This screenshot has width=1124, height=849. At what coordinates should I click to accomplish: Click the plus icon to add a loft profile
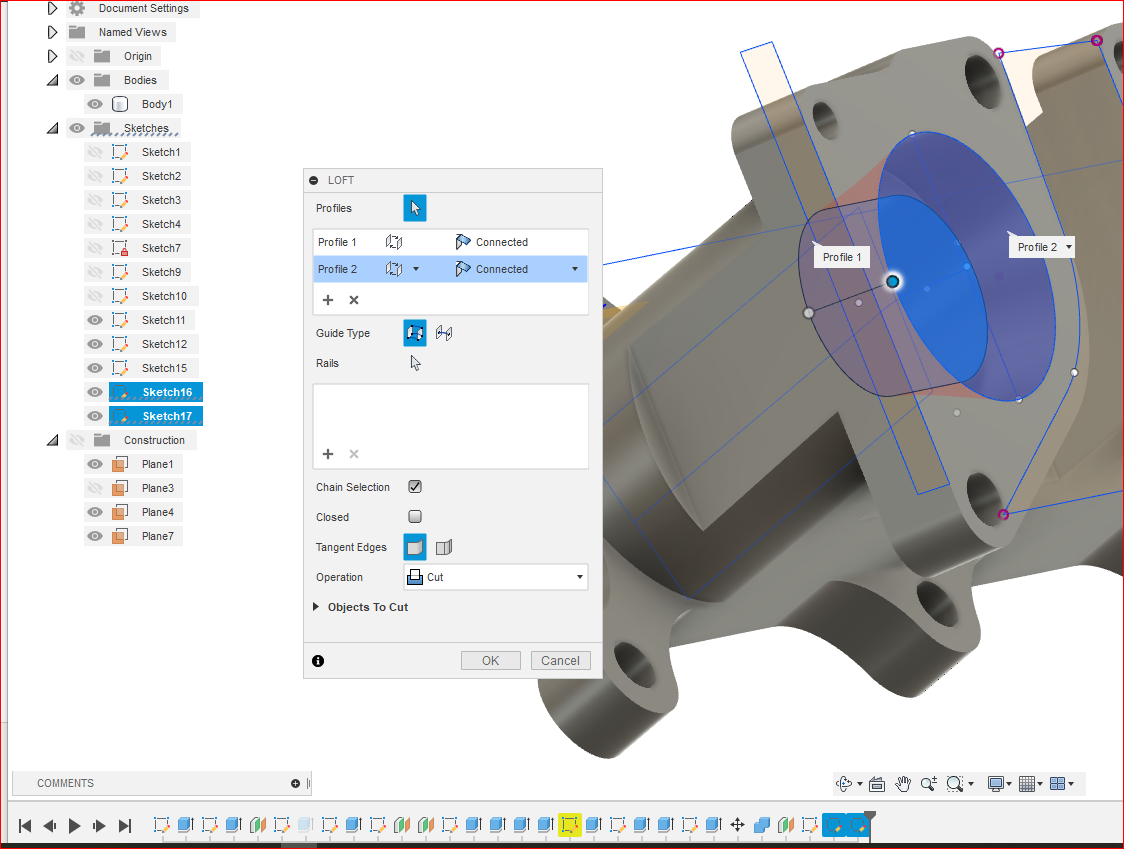[x=328, y=300]
